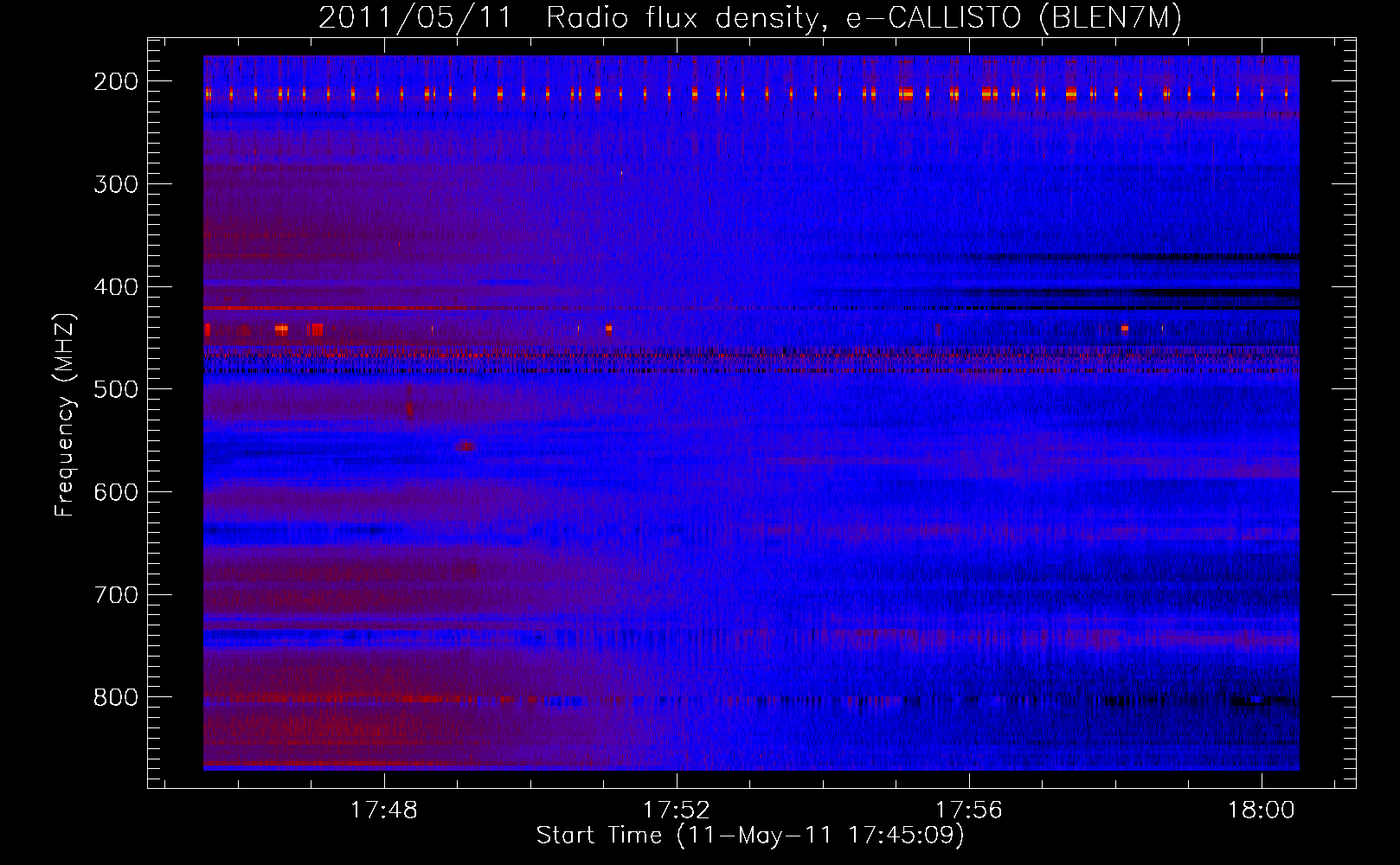This screenshot has width=1400, height=865.
Task: Click the plot title with date 2011/05/11
Action: pyautogui.click(x=750, y=18)
